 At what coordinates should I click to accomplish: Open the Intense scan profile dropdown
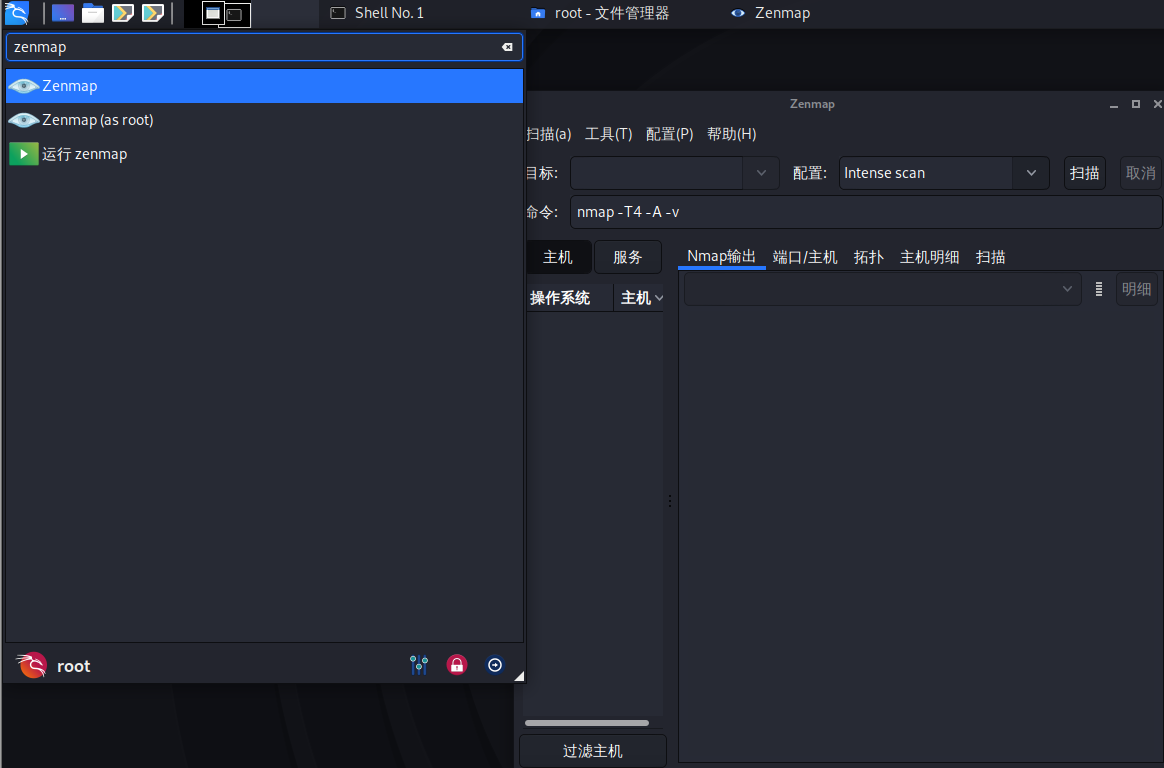click(x=1031, y=172)
